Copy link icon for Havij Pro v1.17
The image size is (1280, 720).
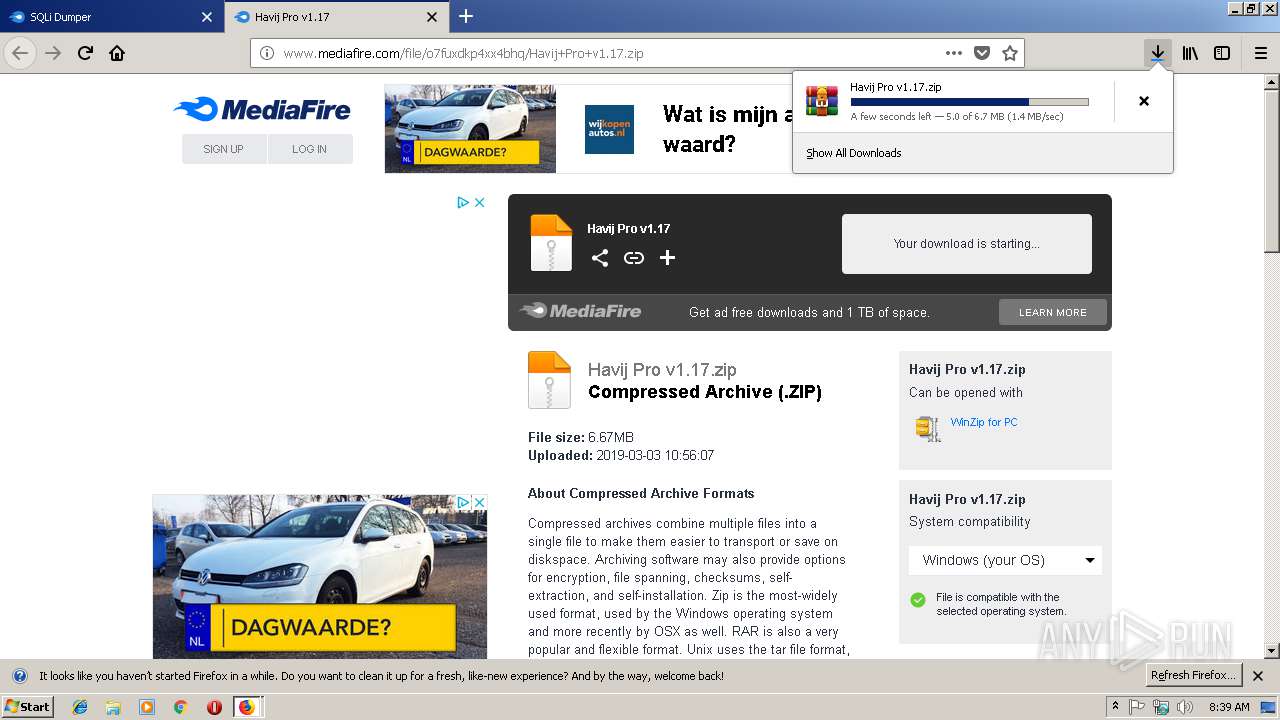[634, 258]
